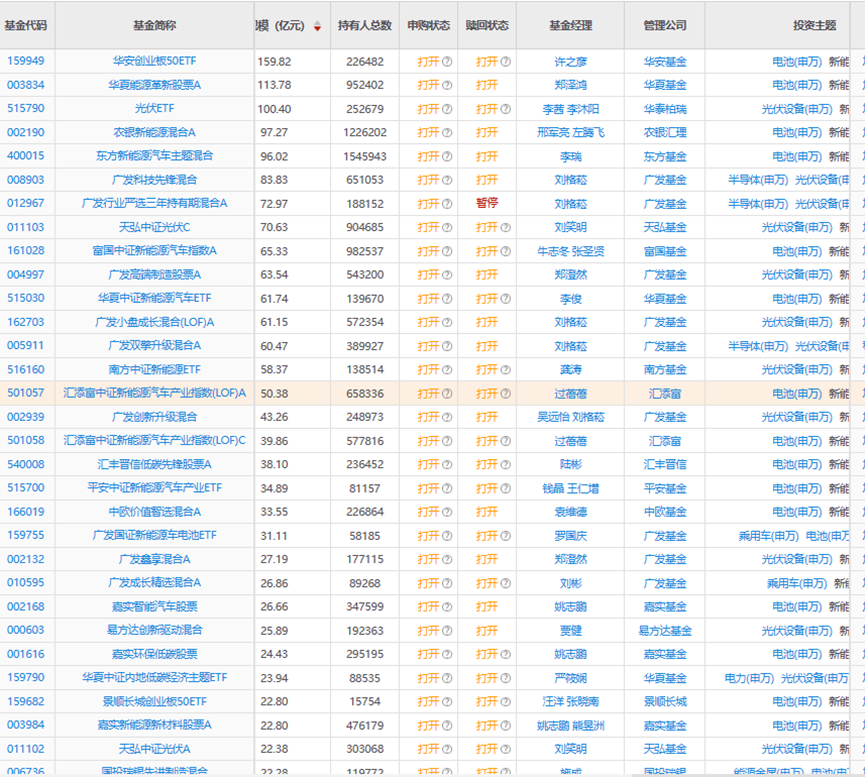
Task: Click 暂停 redemption status for fund 012967
Action: [487, 203]
